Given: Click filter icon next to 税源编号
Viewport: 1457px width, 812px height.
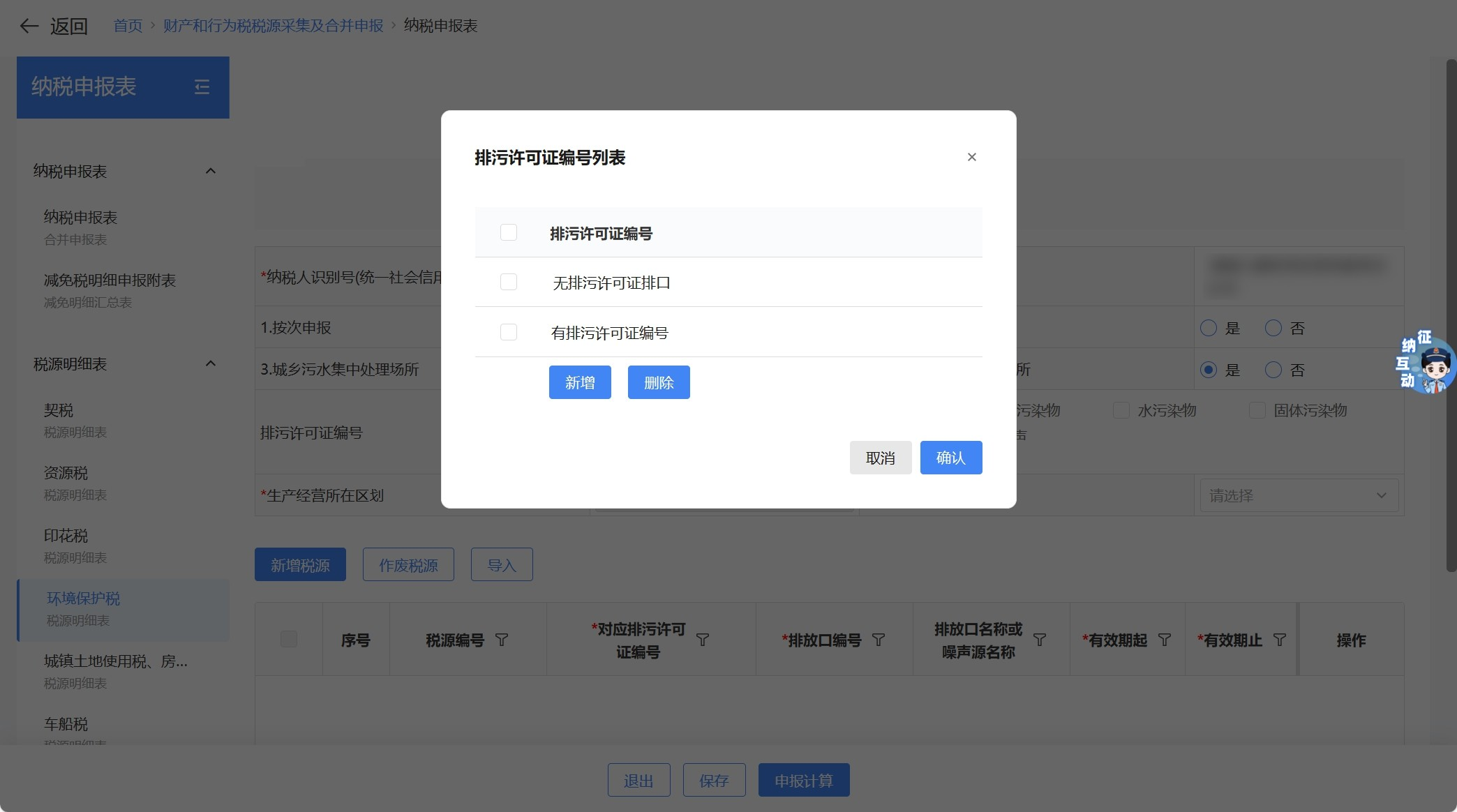Looking at the screenshot, I should 502,640.
